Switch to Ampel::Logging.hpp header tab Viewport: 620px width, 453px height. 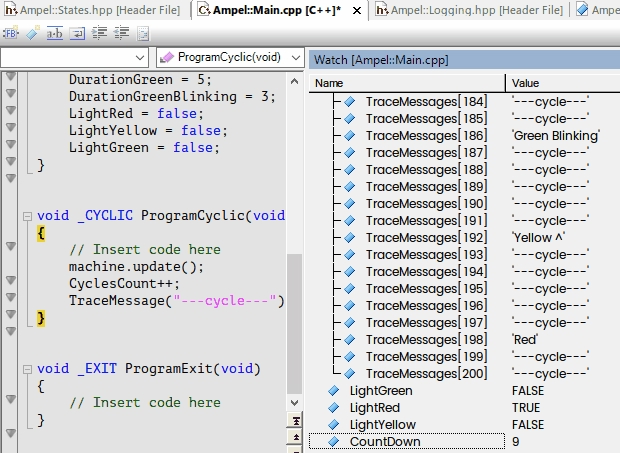(x=469, y=10)
